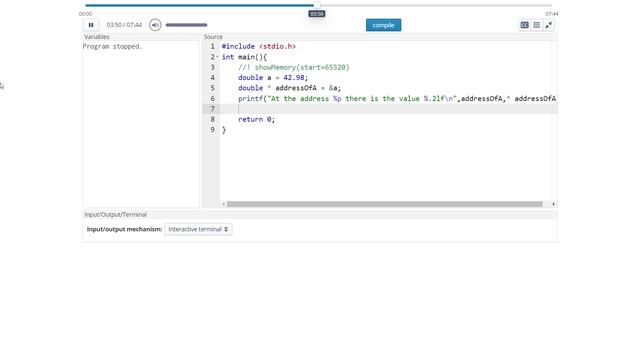Click the playback progress bar handle
The height and width of the screenshot is (360, 640).
tap(317, 5)
